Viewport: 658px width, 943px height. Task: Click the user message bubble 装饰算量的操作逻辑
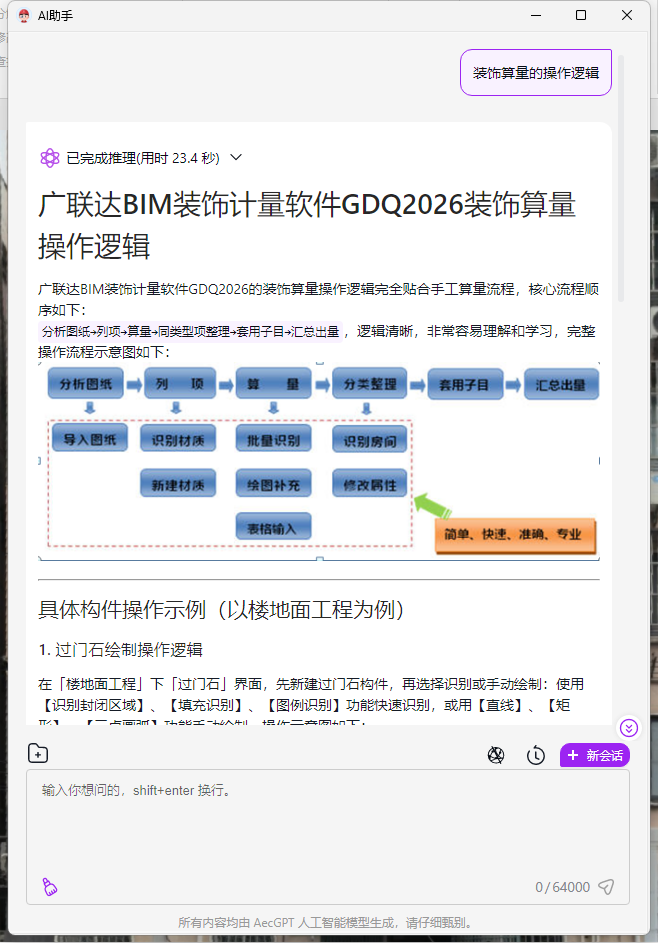point(536,73)
